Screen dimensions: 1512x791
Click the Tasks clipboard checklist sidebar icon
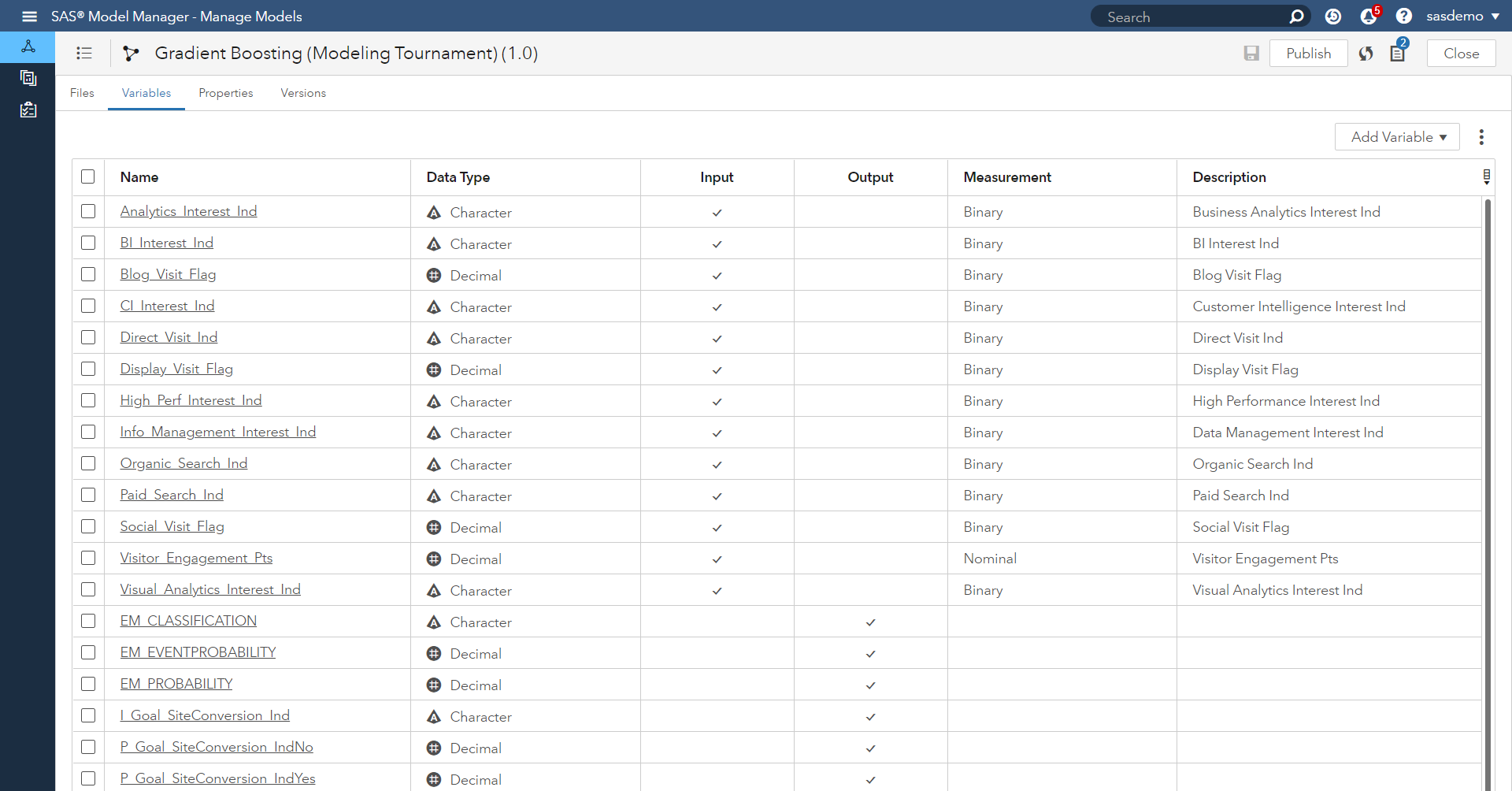tap(28, 110)
